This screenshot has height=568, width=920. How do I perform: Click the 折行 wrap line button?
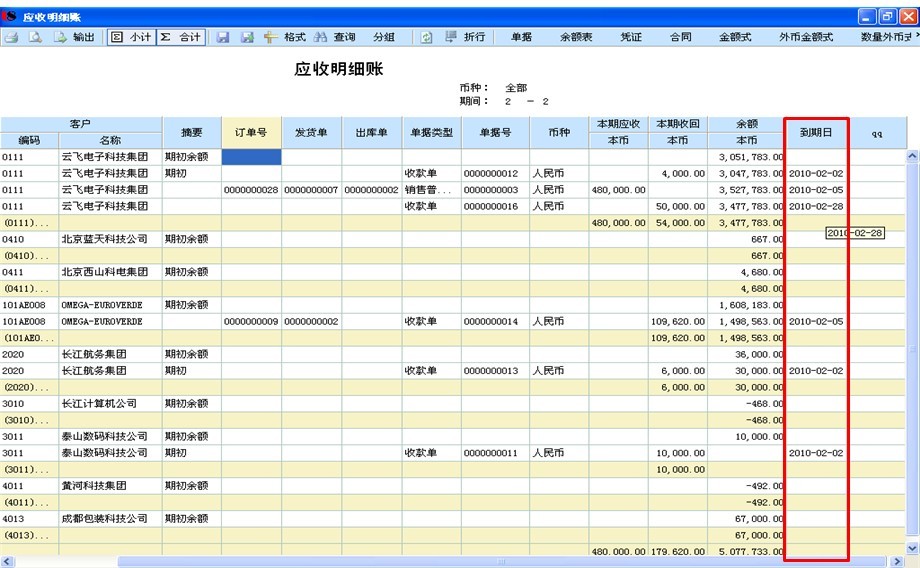pos(465,38)
